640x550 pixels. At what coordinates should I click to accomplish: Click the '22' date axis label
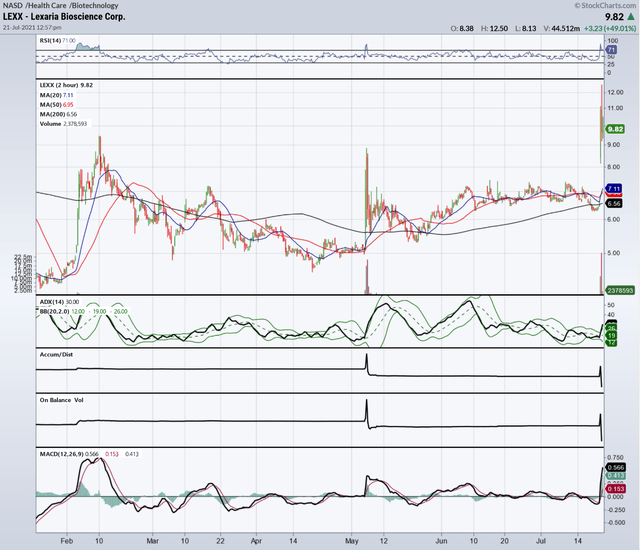pyautogui.click(x=220, y=541)
